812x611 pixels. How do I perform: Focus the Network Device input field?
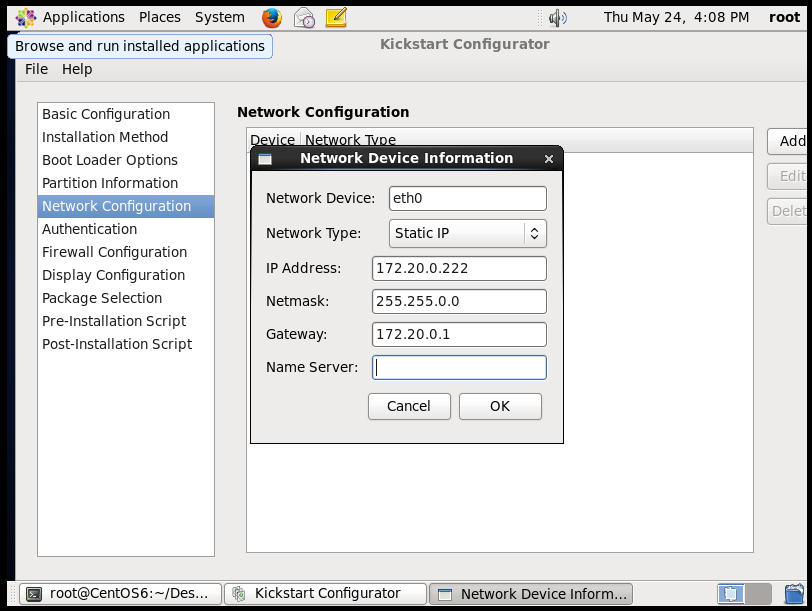tap(468, 199)
